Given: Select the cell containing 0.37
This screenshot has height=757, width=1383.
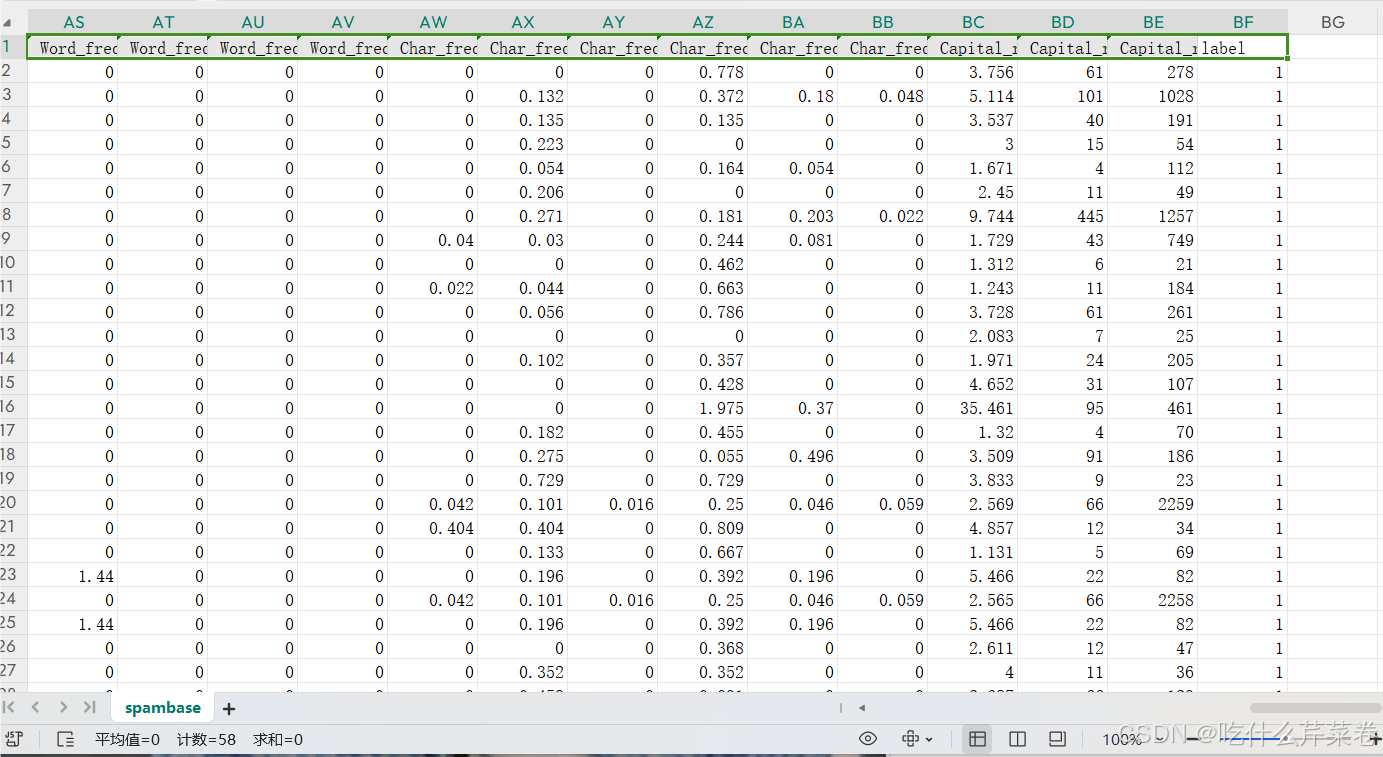Looking at the screenshot, I should [793, 408].
